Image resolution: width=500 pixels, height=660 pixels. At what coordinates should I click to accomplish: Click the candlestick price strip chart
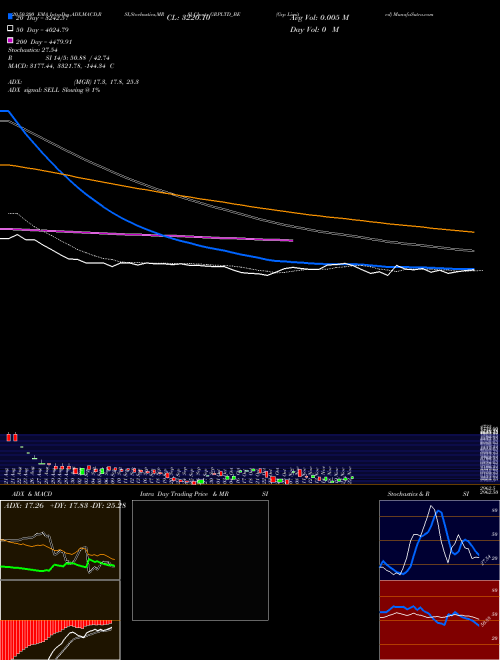coord(240,459)
